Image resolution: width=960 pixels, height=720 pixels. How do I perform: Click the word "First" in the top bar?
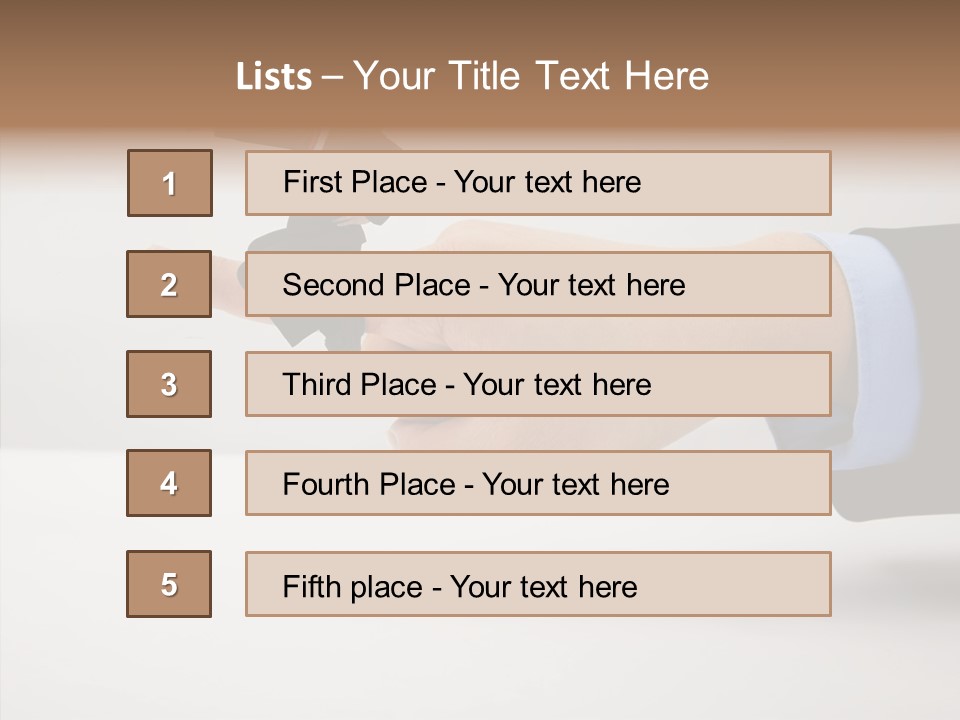point(311,182)
